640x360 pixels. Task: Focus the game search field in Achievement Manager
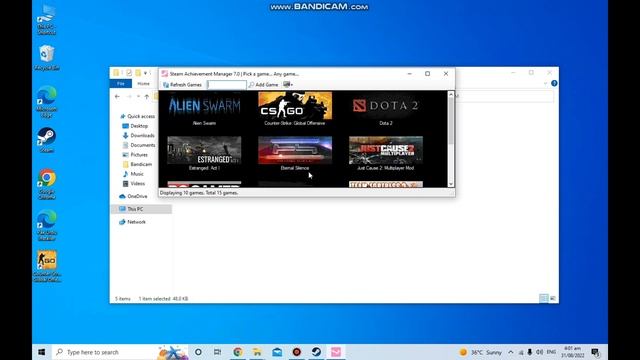tap(227, 84)
